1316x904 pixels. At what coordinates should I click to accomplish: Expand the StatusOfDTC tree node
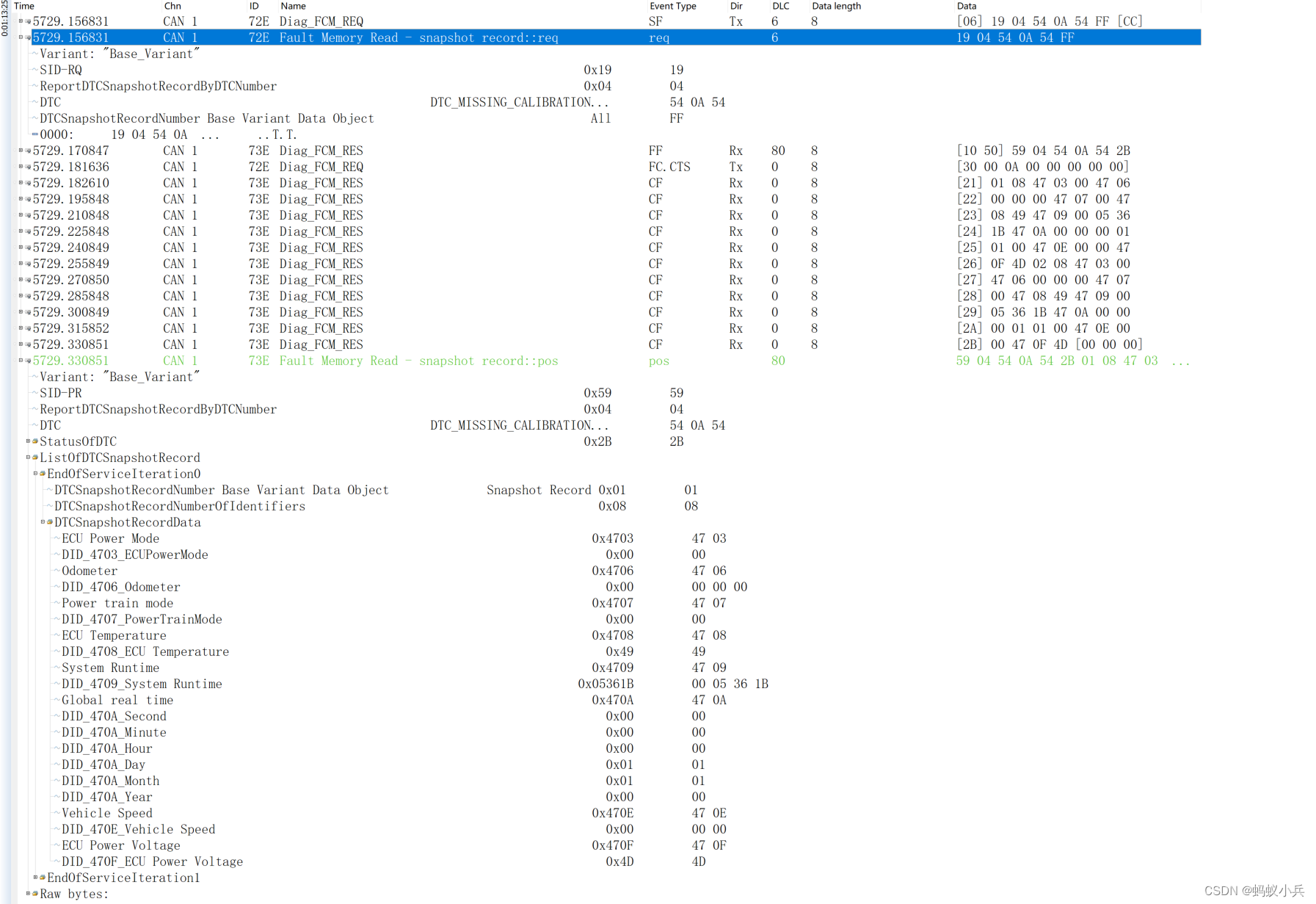point(28,441)
